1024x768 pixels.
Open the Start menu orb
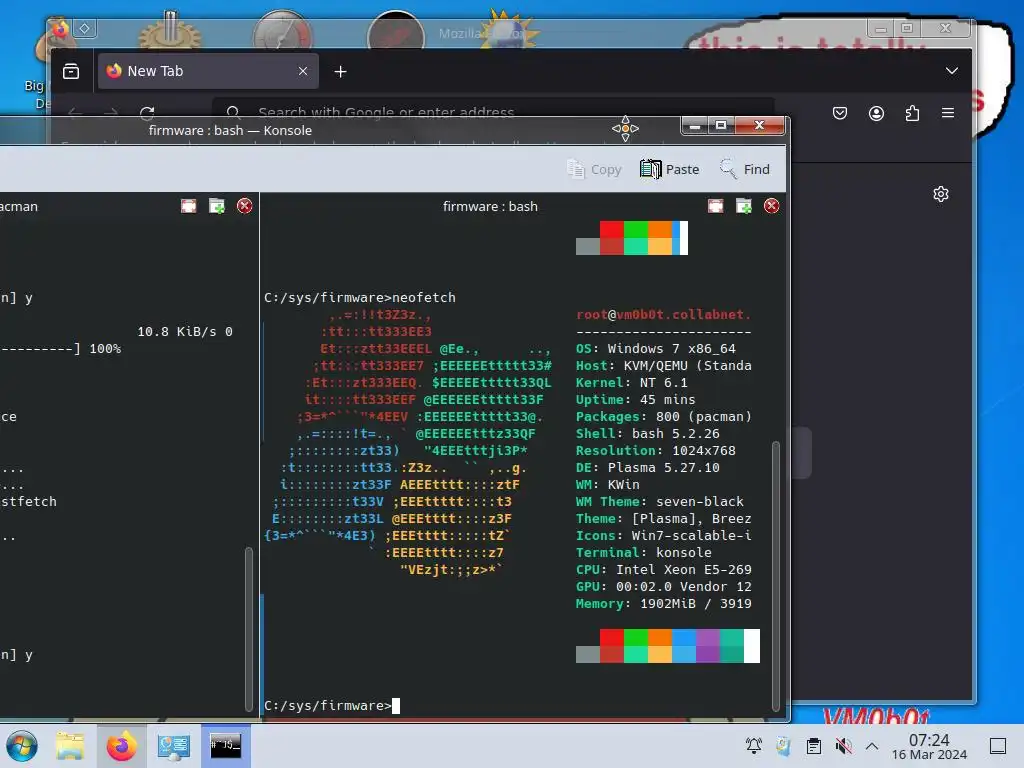tap(22, 746)
